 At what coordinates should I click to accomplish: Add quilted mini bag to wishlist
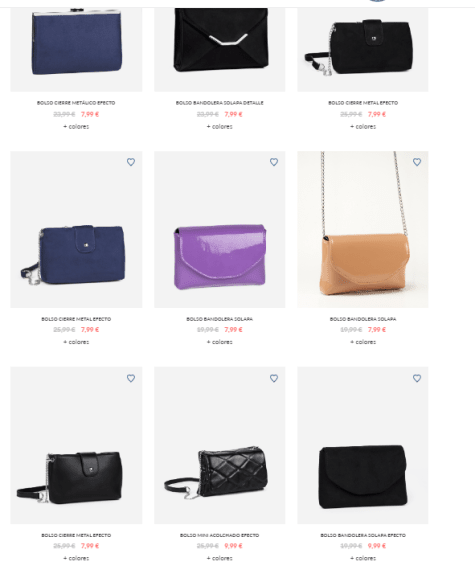pyautogui.click(x=274, y=378)
